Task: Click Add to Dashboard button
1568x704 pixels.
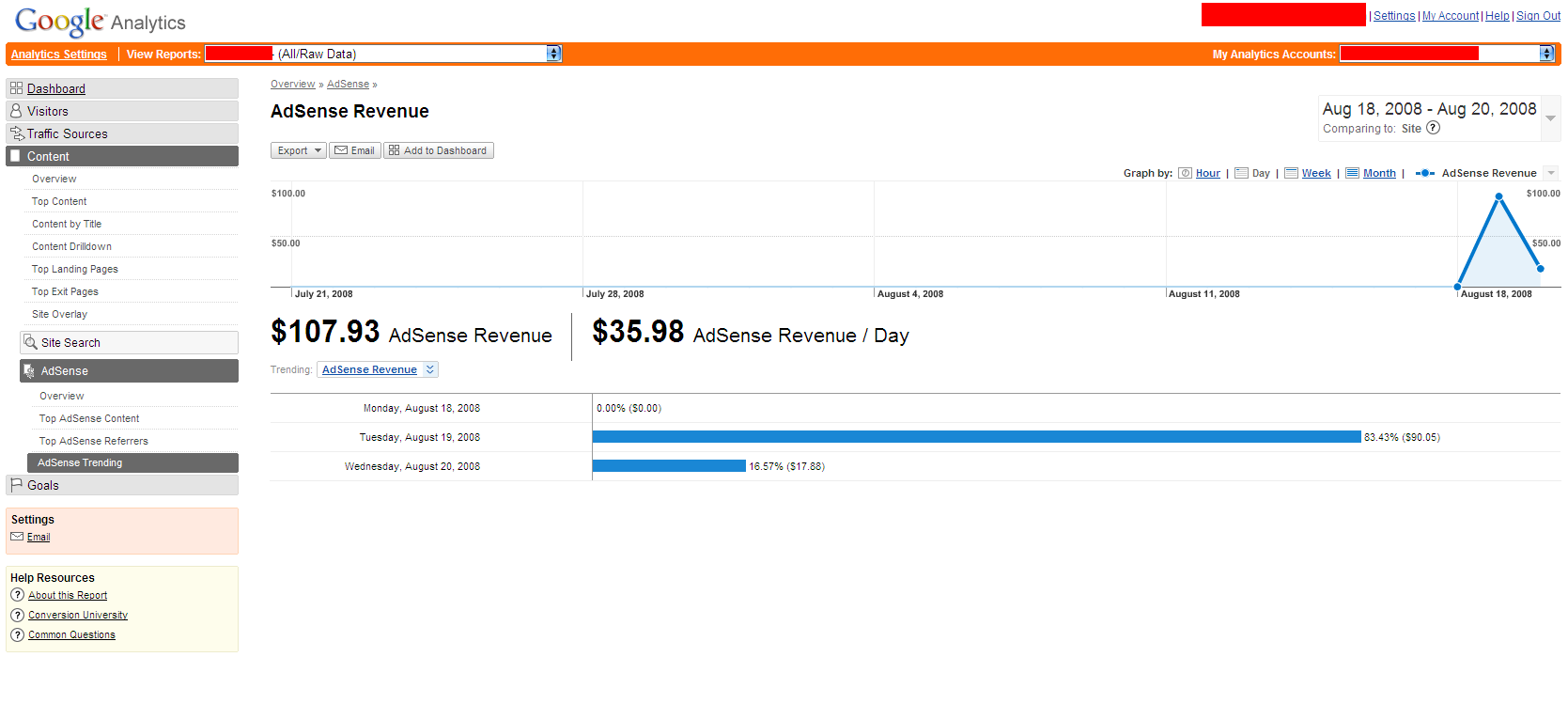Action: [x=439, y=150]
